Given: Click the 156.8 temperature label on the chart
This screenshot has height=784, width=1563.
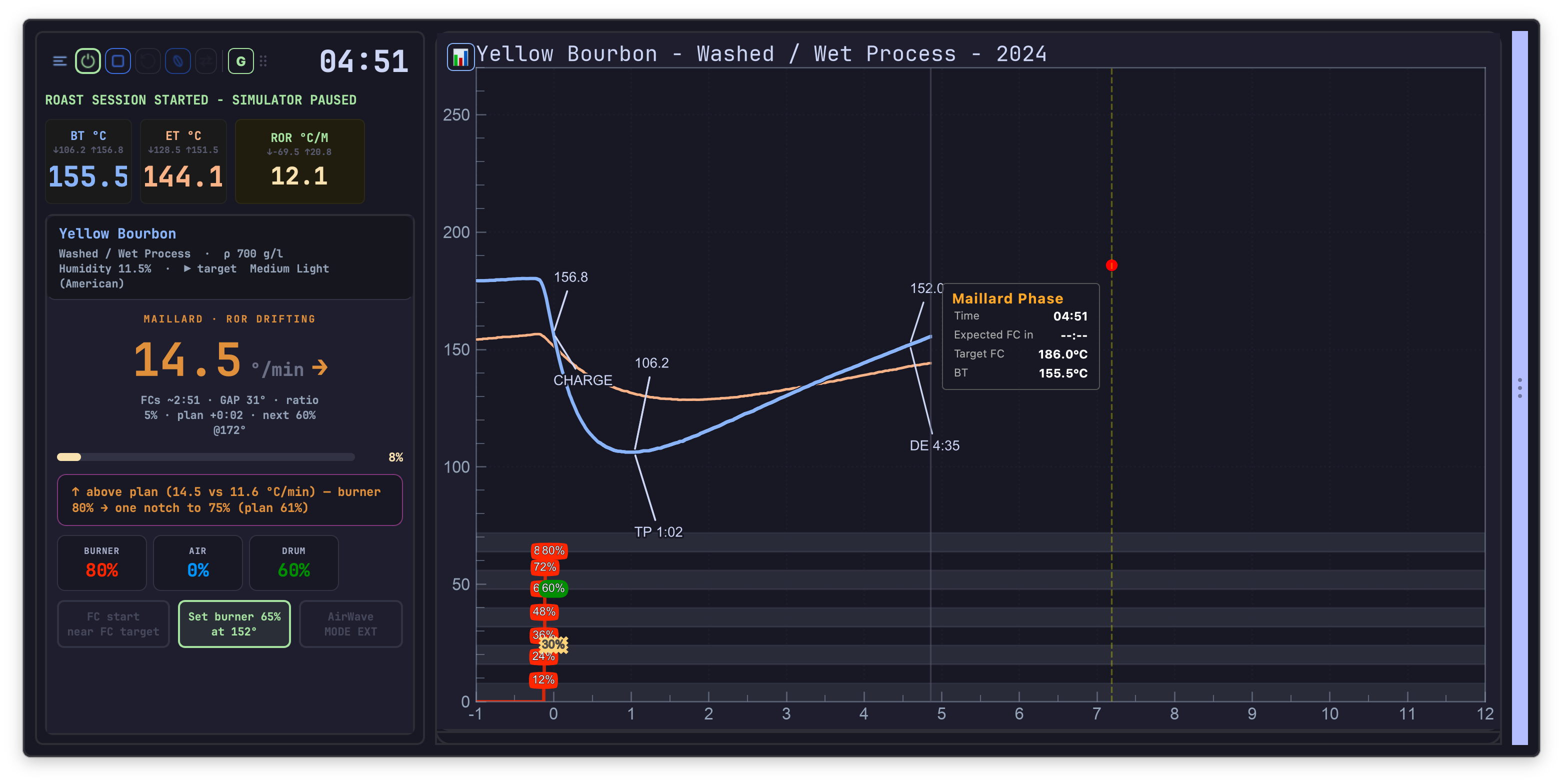Looking at the screenshot, I should pos(571,277).
